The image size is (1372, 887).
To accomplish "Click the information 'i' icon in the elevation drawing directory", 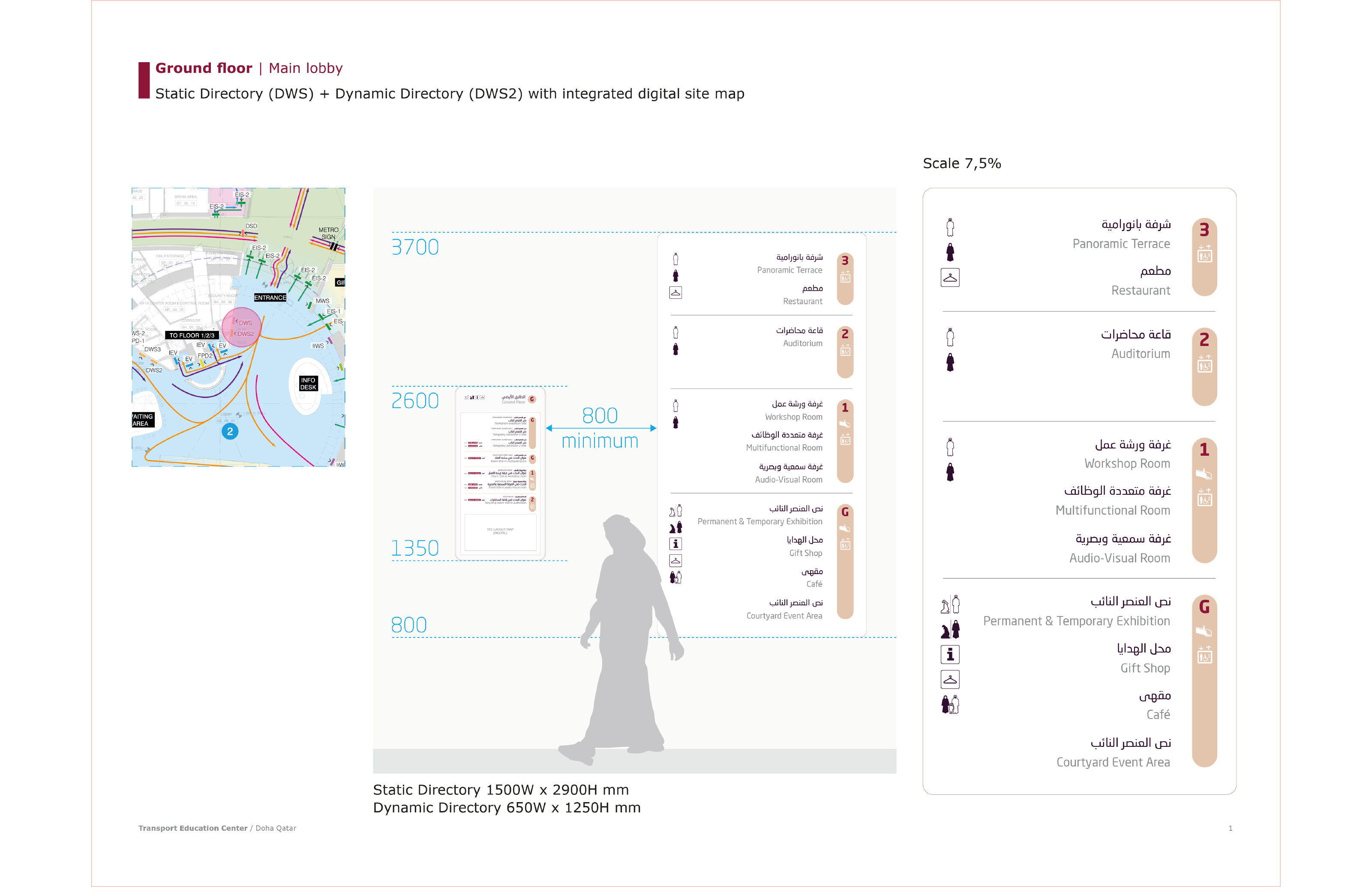I will click(x=675, y=544).
